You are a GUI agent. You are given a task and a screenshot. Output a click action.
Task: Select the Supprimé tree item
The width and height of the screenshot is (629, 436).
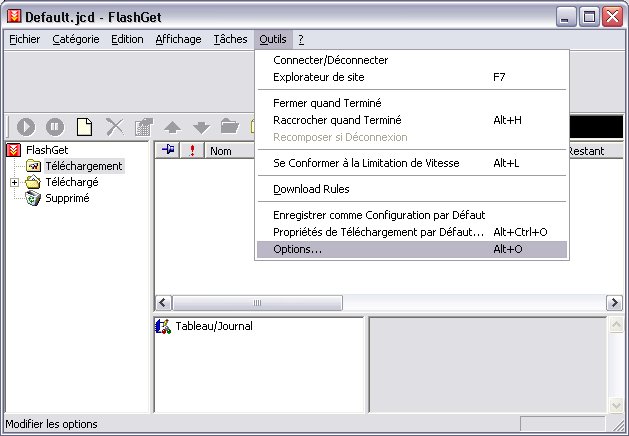point(67,198)
